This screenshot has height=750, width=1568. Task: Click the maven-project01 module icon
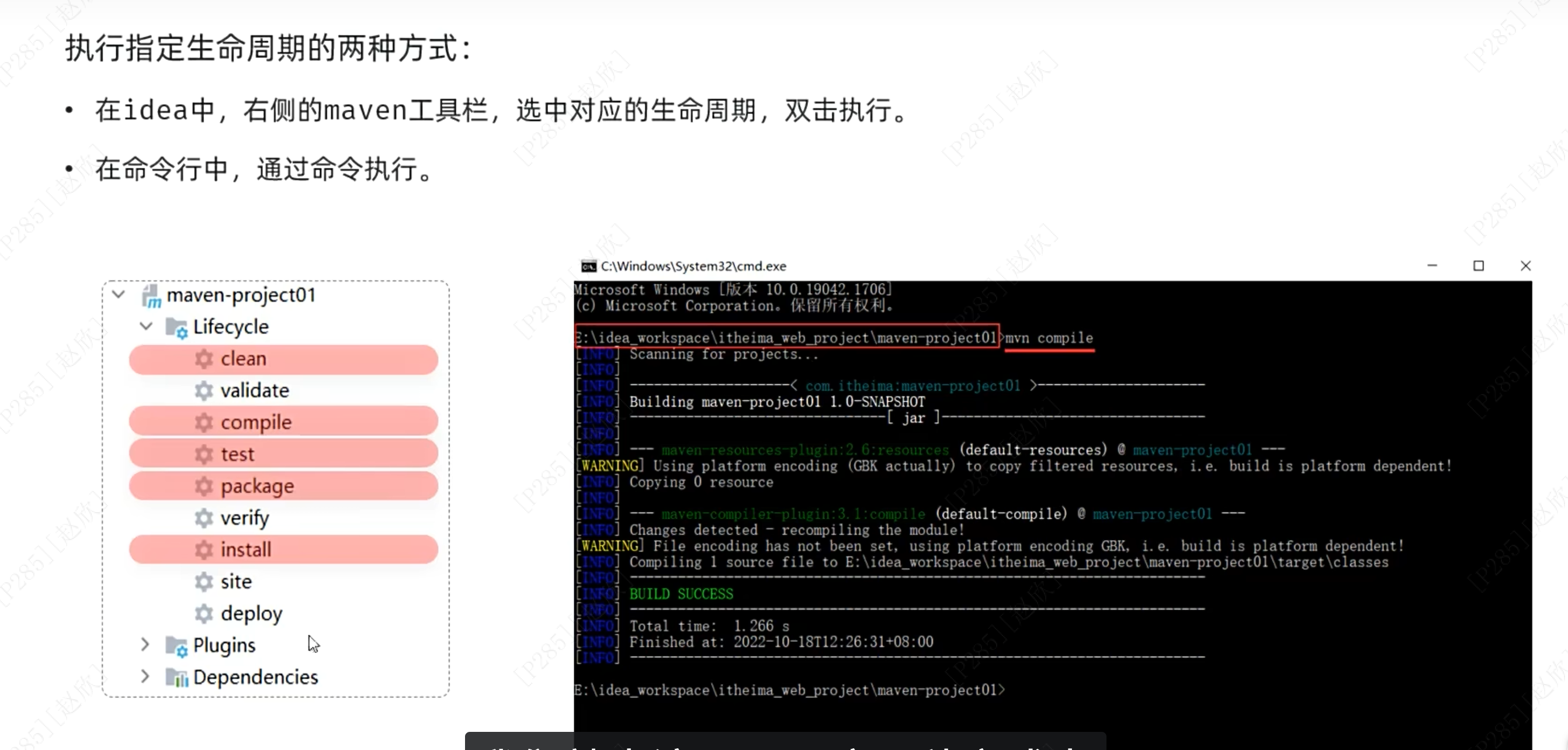point(151,295)
